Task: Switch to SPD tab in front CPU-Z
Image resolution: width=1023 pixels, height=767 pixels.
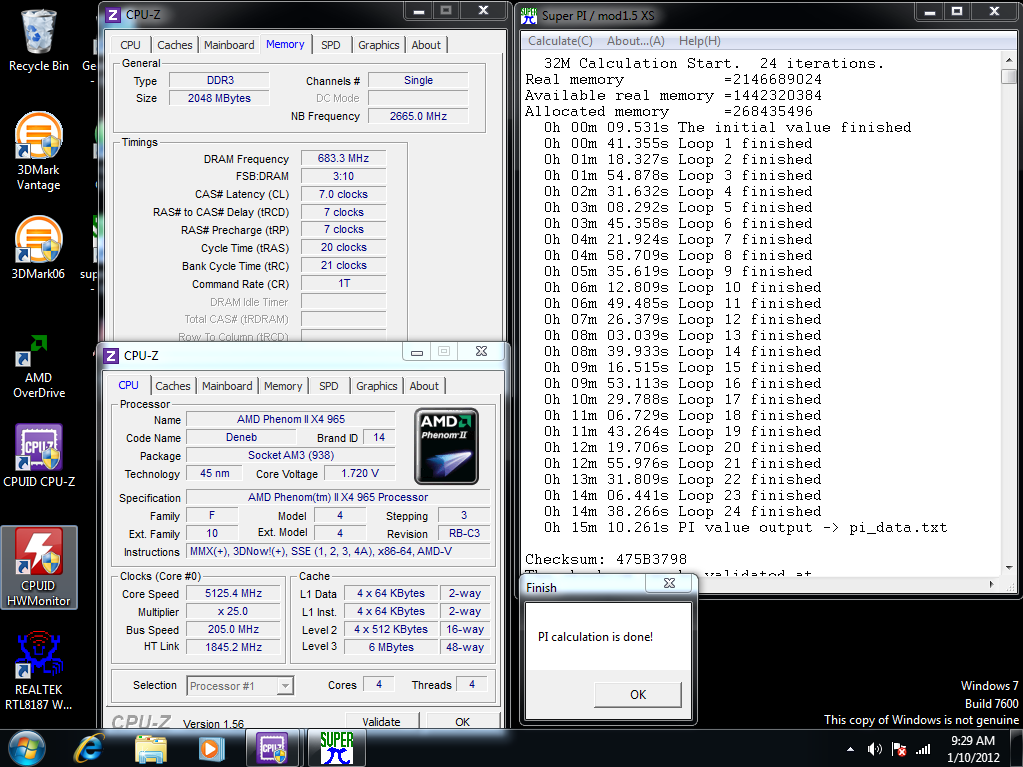Action: point(329,386)
